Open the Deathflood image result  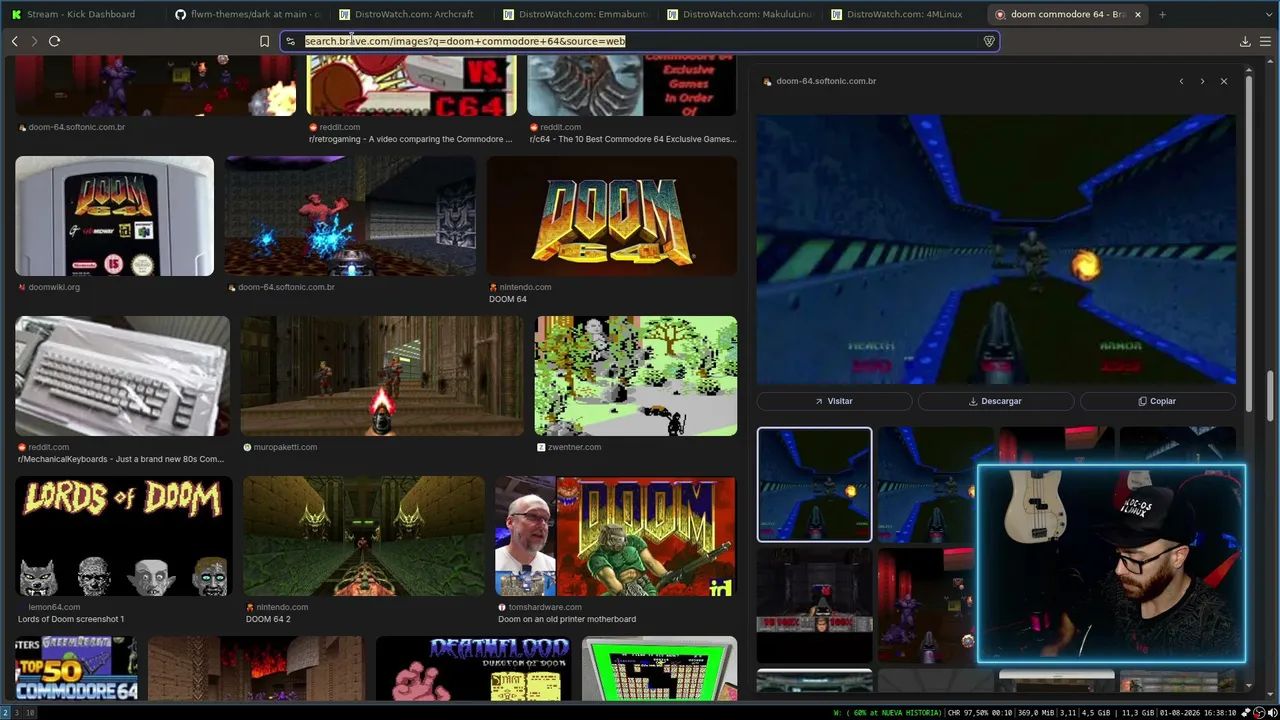pos(473,668)
